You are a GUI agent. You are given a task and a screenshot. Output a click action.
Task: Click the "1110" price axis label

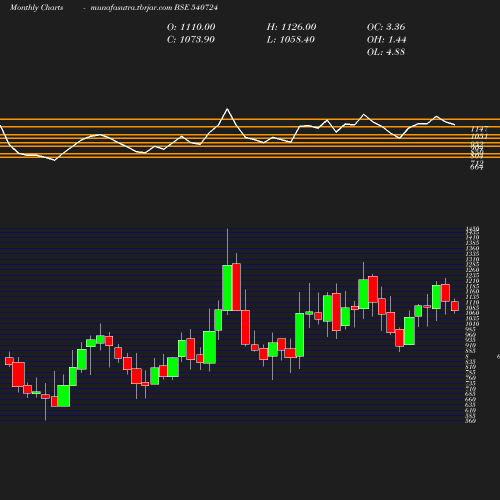(x=472, y=302)
